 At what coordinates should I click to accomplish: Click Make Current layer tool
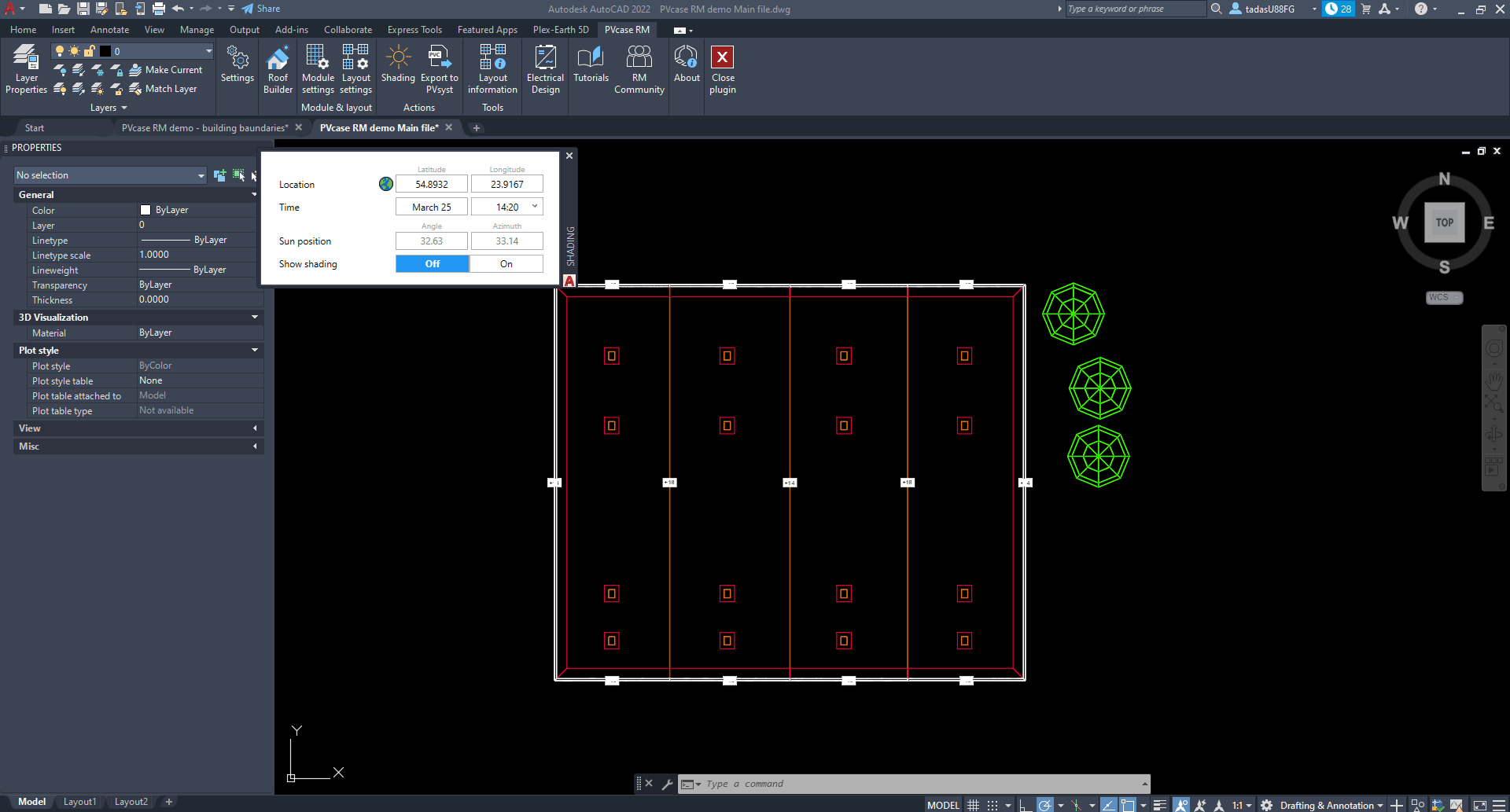(x=166, y=70)
